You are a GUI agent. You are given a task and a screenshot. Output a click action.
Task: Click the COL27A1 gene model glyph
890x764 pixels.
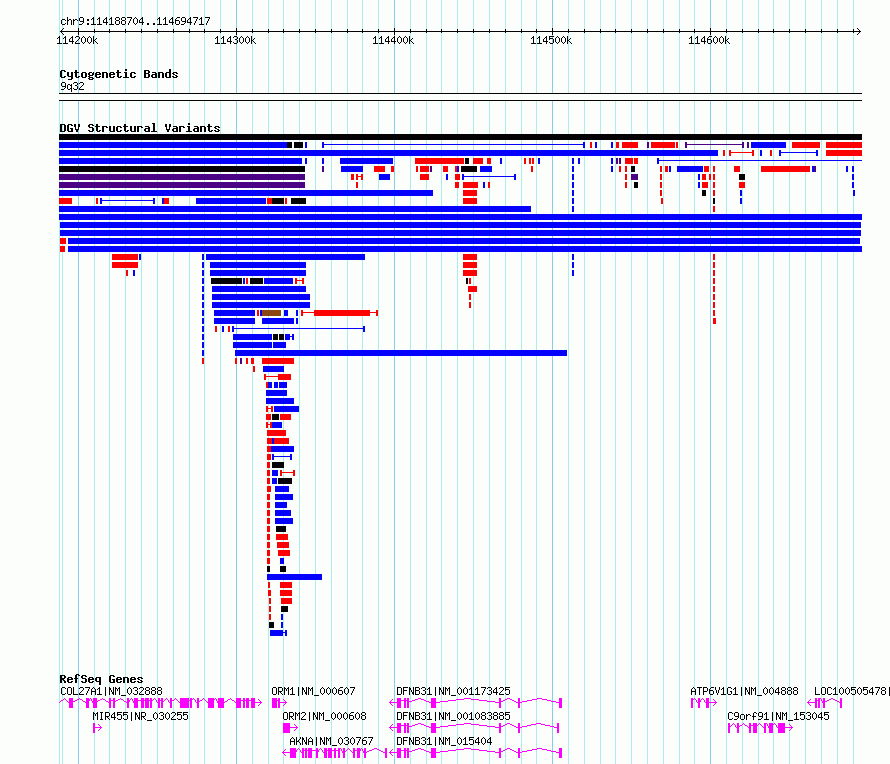point(161,703)
